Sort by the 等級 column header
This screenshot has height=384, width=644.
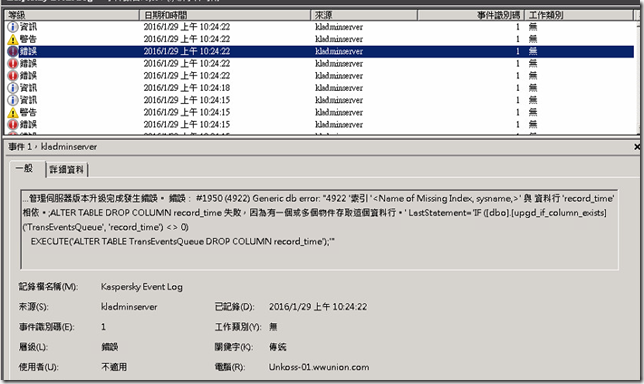pyautogui.click(x=72, y=15)
